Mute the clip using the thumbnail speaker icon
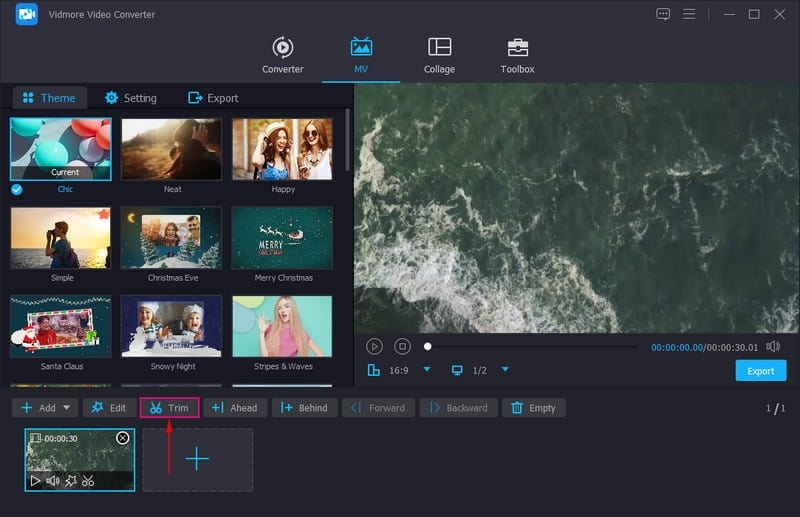This screenshot has width=800, height=517. tap(53, 481)
